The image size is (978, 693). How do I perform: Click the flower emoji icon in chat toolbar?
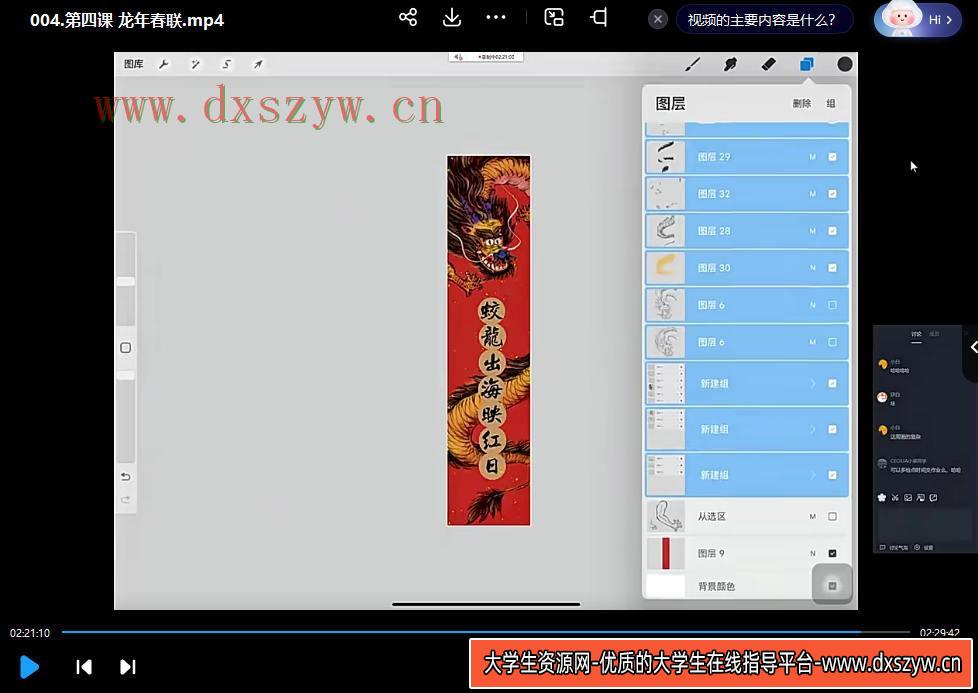tap(882, 498)
